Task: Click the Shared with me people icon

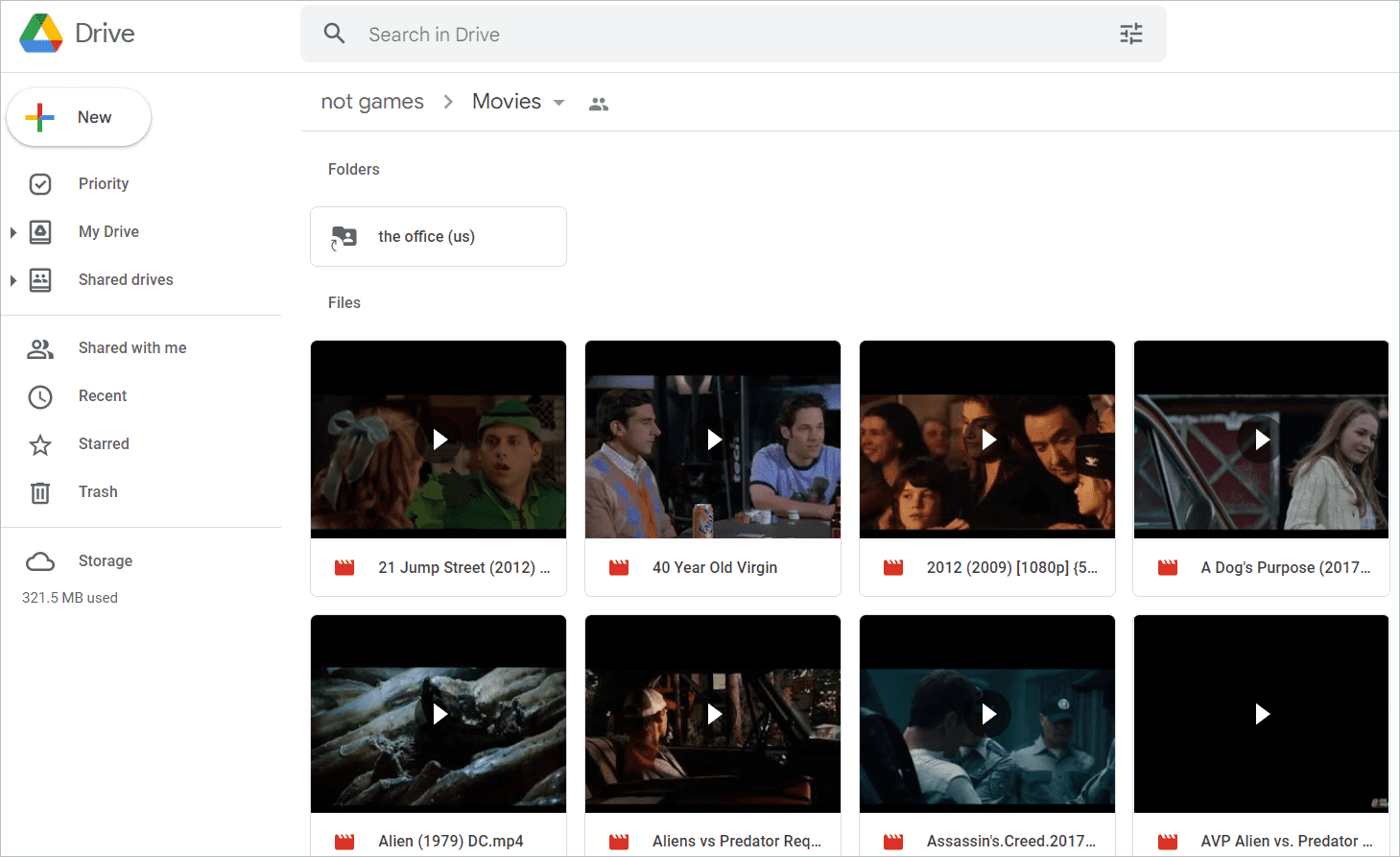Action: point(40,348)
